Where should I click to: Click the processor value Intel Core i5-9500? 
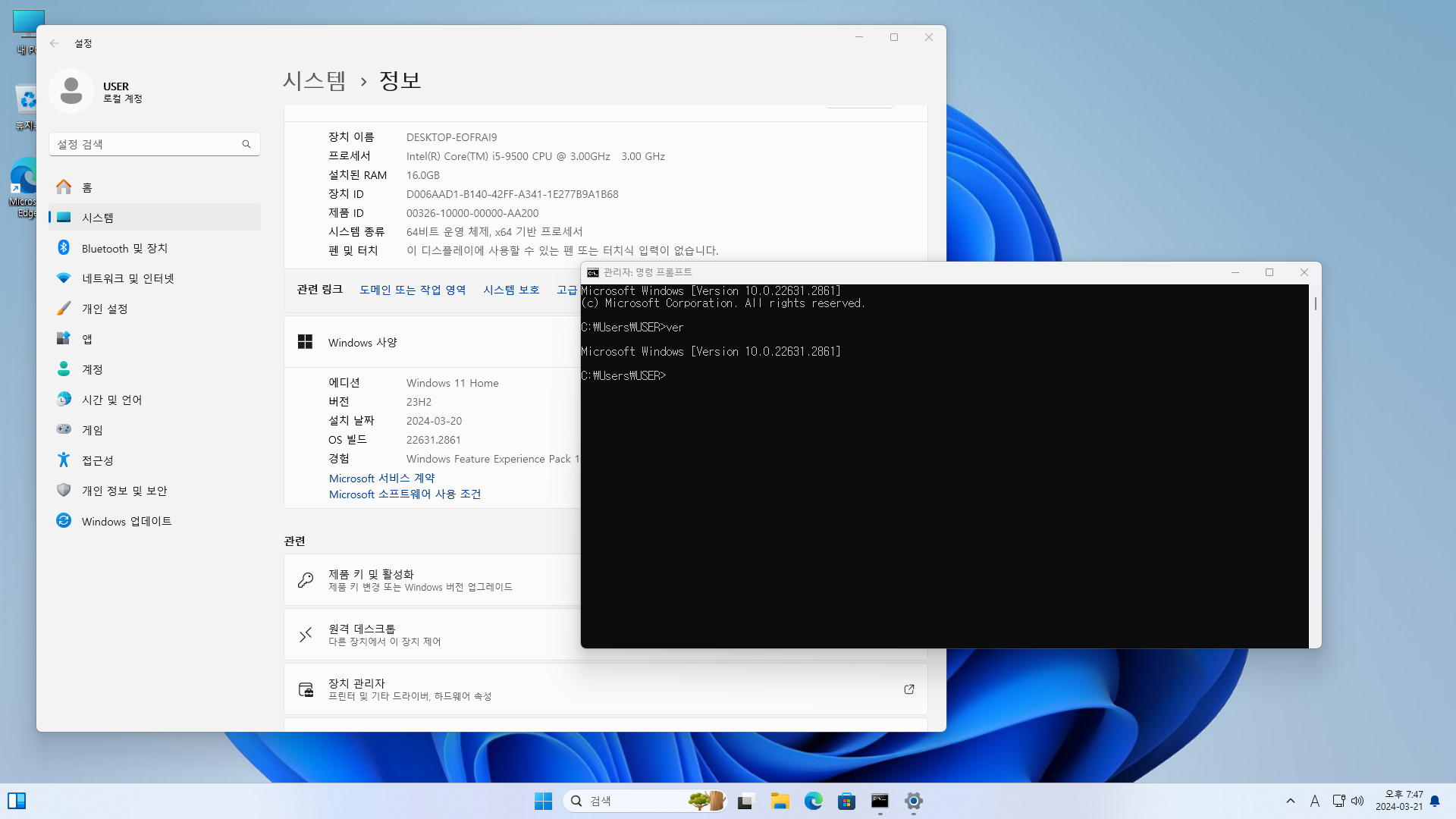click(535, 156)
